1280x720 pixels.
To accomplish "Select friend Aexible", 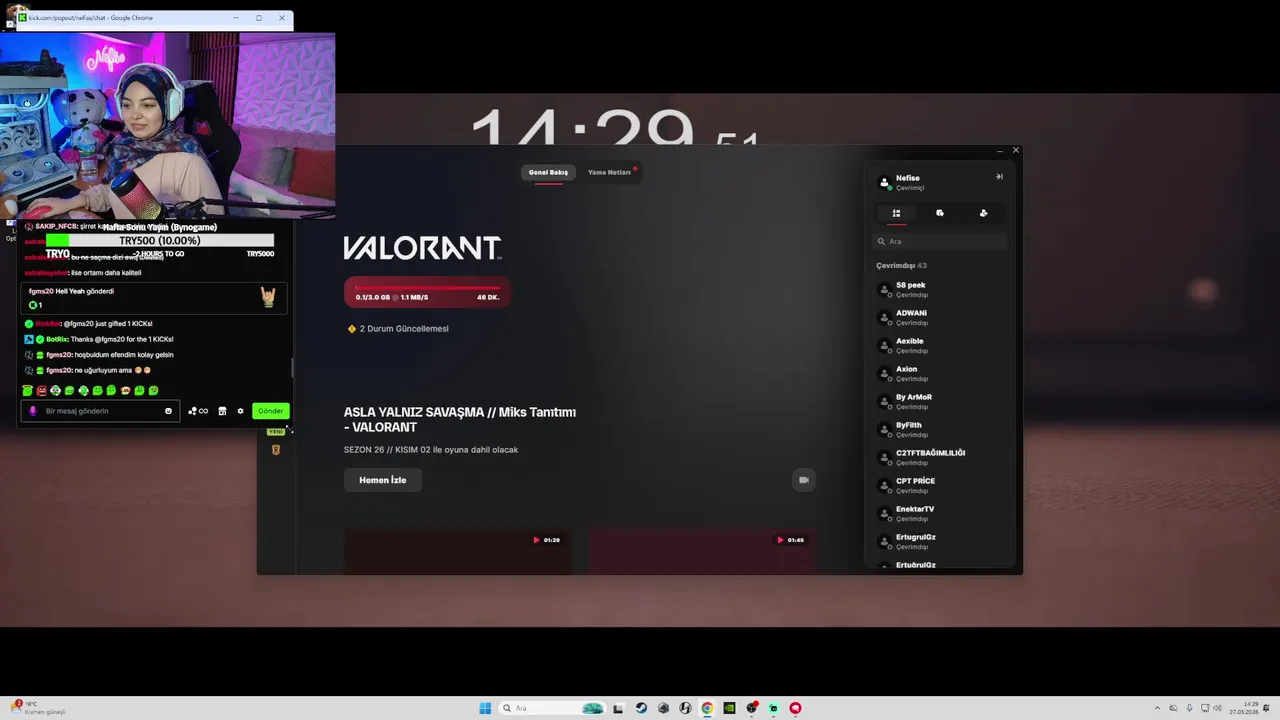I will [x=940, y=346].
